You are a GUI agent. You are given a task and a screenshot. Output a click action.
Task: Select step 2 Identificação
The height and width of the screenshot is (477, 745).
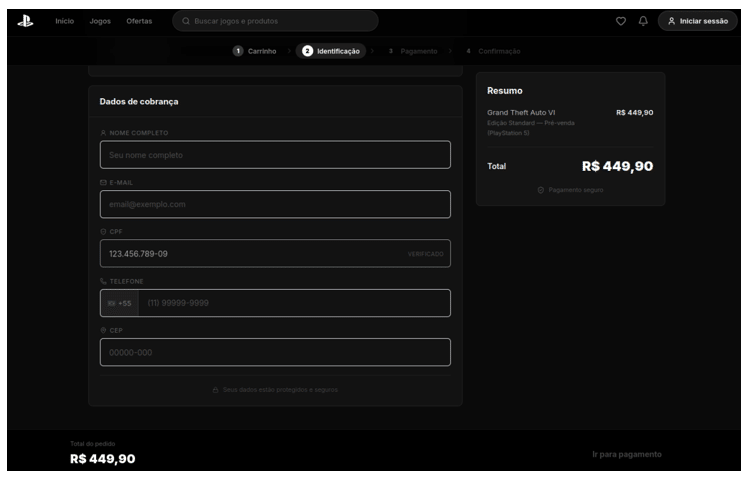pyautogui.click(x=331, y=51)
